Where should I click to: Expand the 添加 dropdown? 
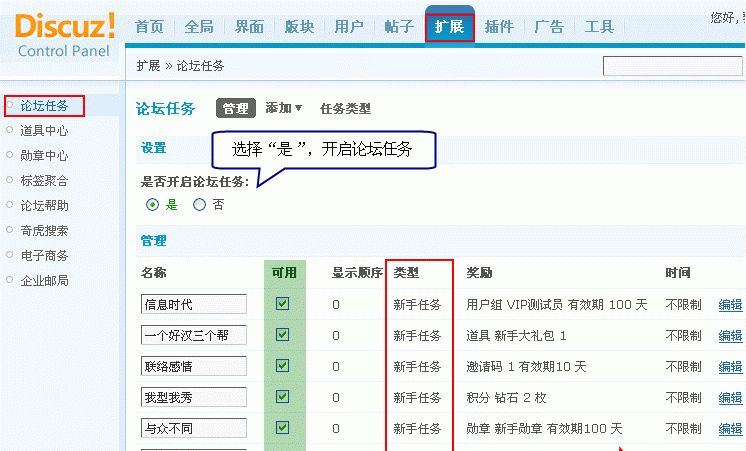[284, 108]
